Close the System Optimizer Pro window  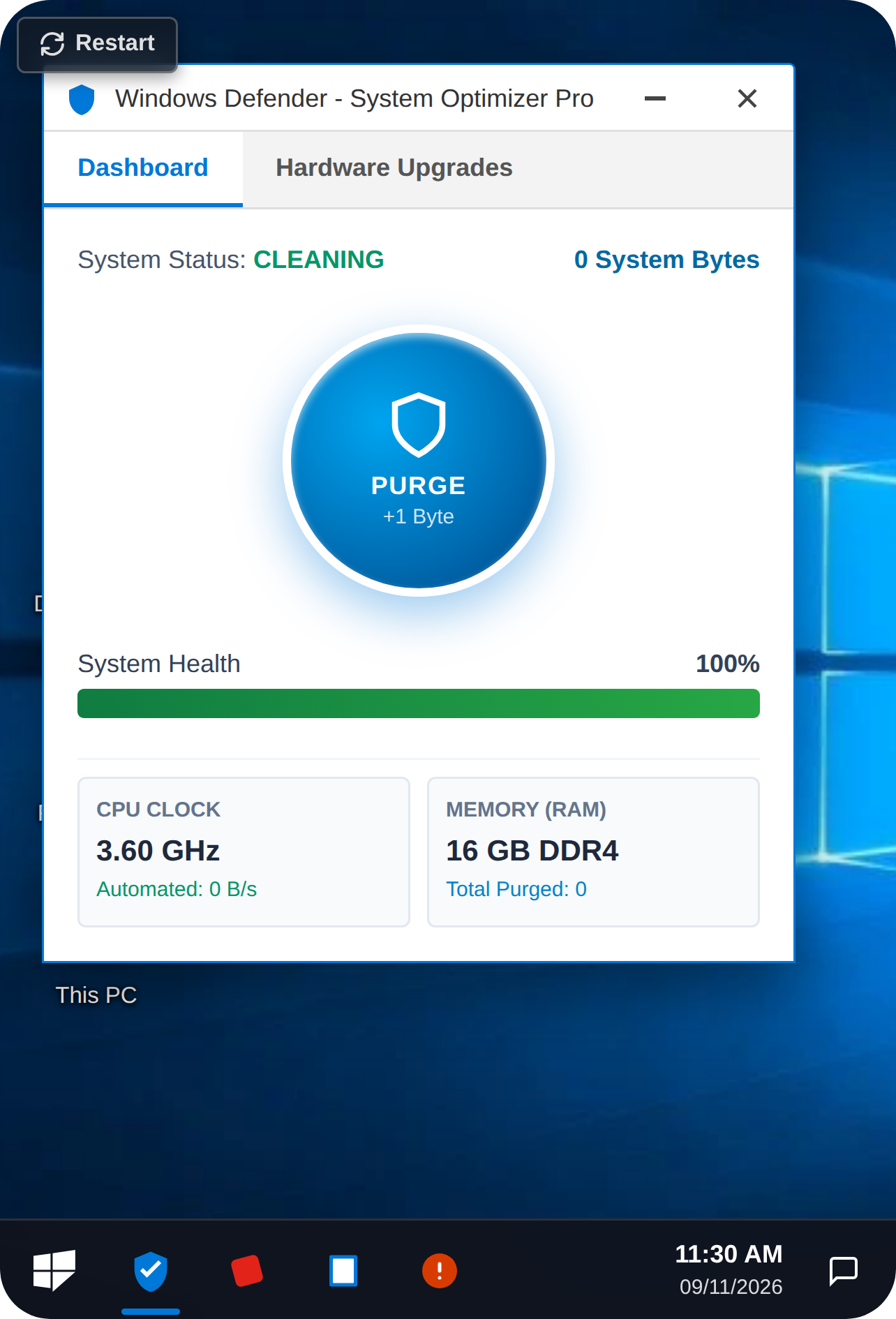point(747,98)
